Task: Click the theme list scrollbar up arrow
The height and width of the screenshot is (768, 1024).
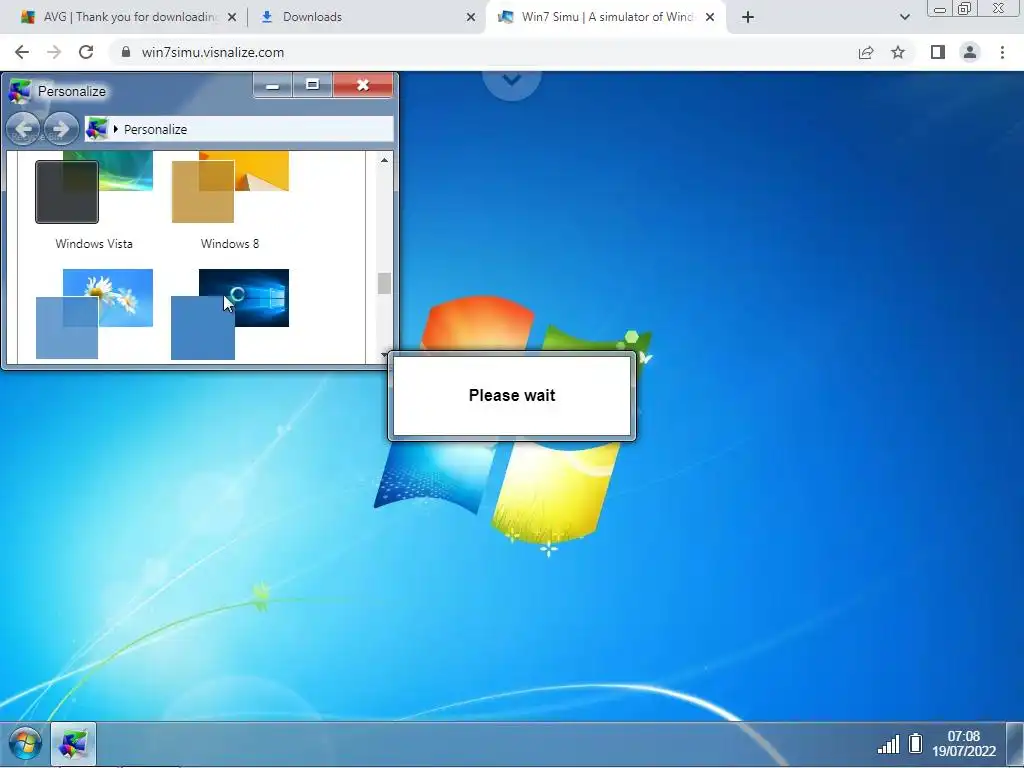Action: pyautogui.click(x=385, y=160)
